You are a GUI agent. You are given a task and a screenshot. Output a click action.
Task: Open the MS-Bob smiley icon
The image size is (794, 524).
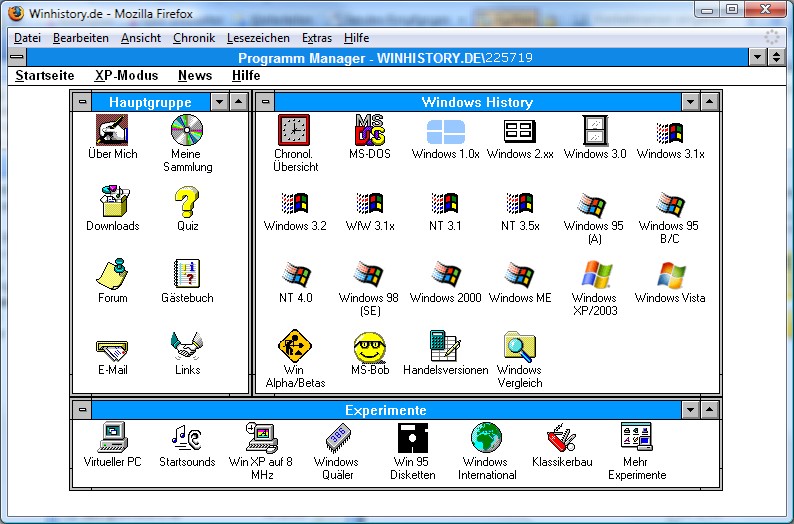(x=370, y=347)
